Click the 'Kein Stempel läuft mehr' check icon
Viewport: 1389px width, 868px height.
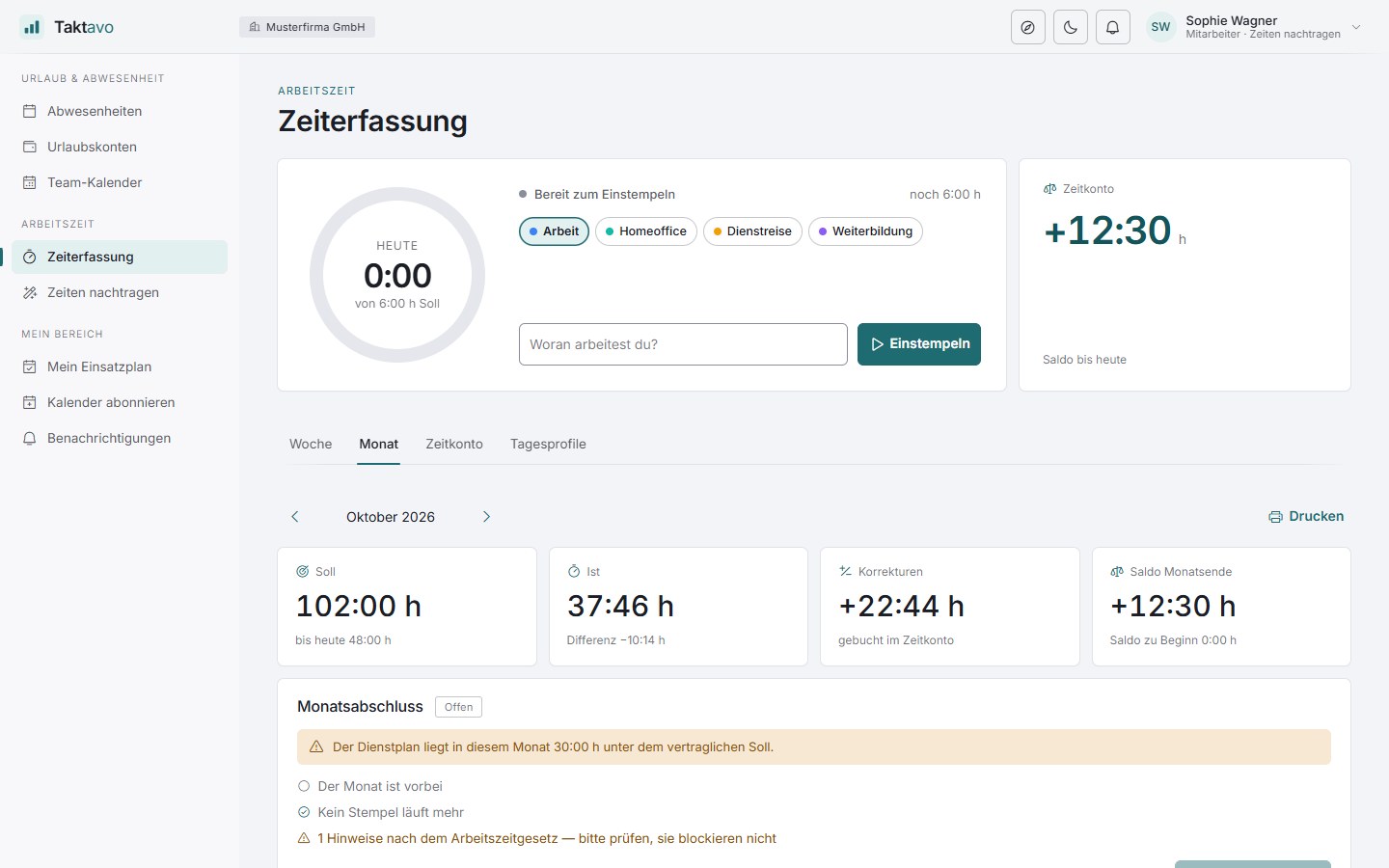point(304,812)
